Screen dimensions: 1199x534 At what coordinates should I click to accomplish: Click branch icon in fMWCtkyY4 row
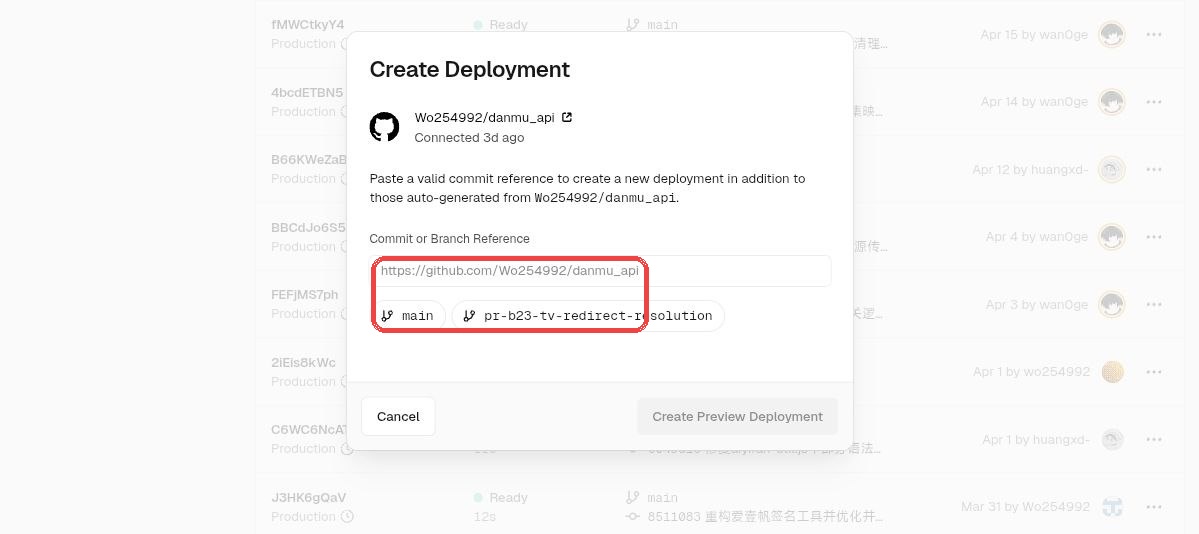[x=632, y=24]
